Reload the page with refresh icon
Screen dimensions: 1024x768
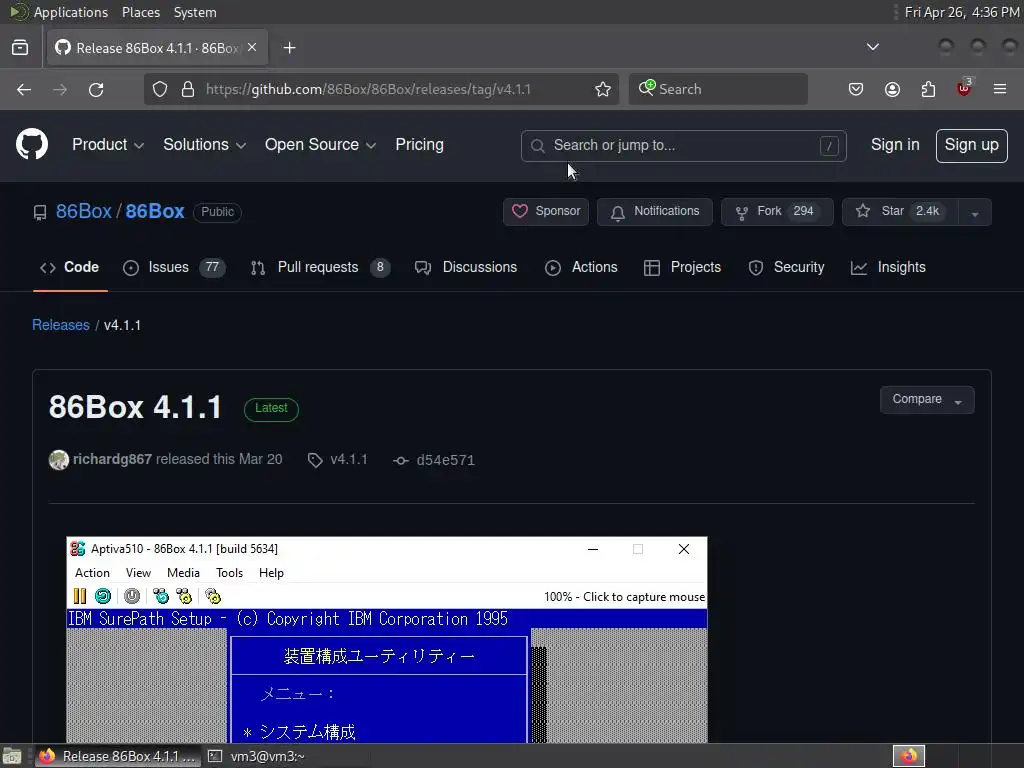pos(96,89)
